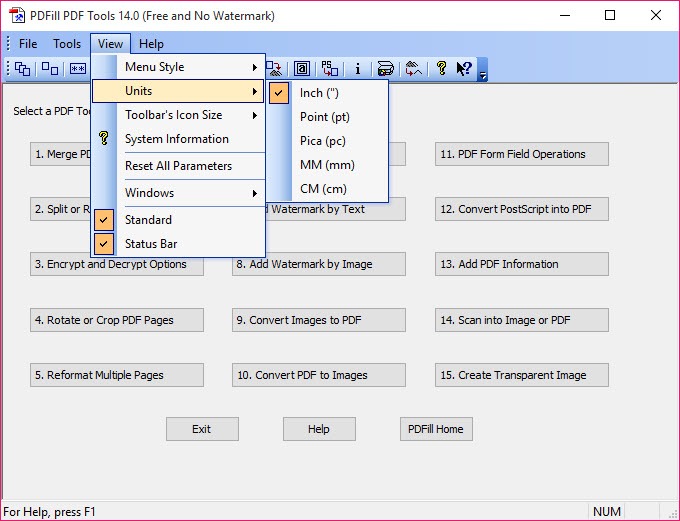The width and height of the screenshot is (680, 521).
Task: Click the Merge PDF toolbar icon
Action: click(x=23, y=69)
